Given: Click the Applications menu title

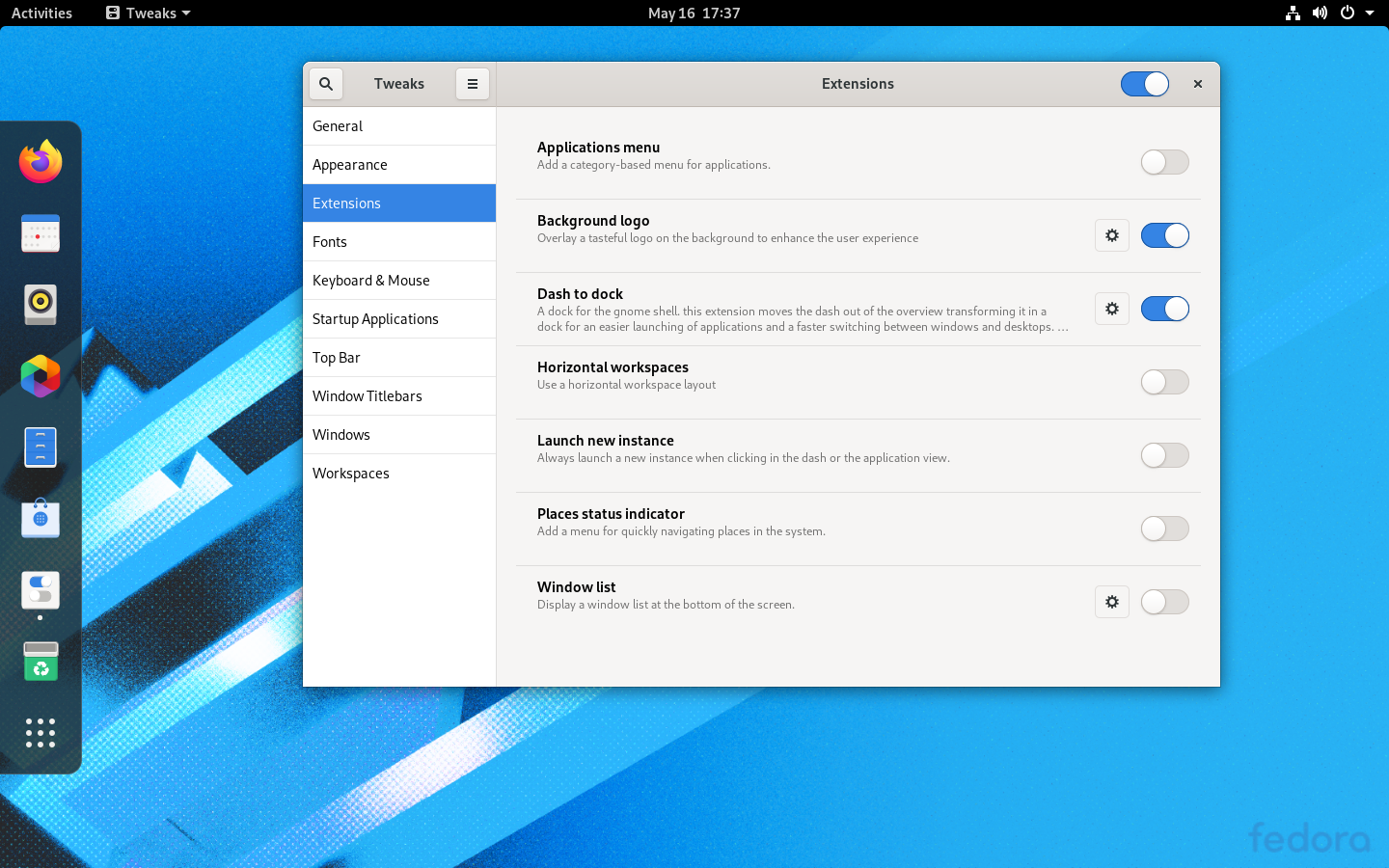Looking at the screenshot, I should point(598,148).
